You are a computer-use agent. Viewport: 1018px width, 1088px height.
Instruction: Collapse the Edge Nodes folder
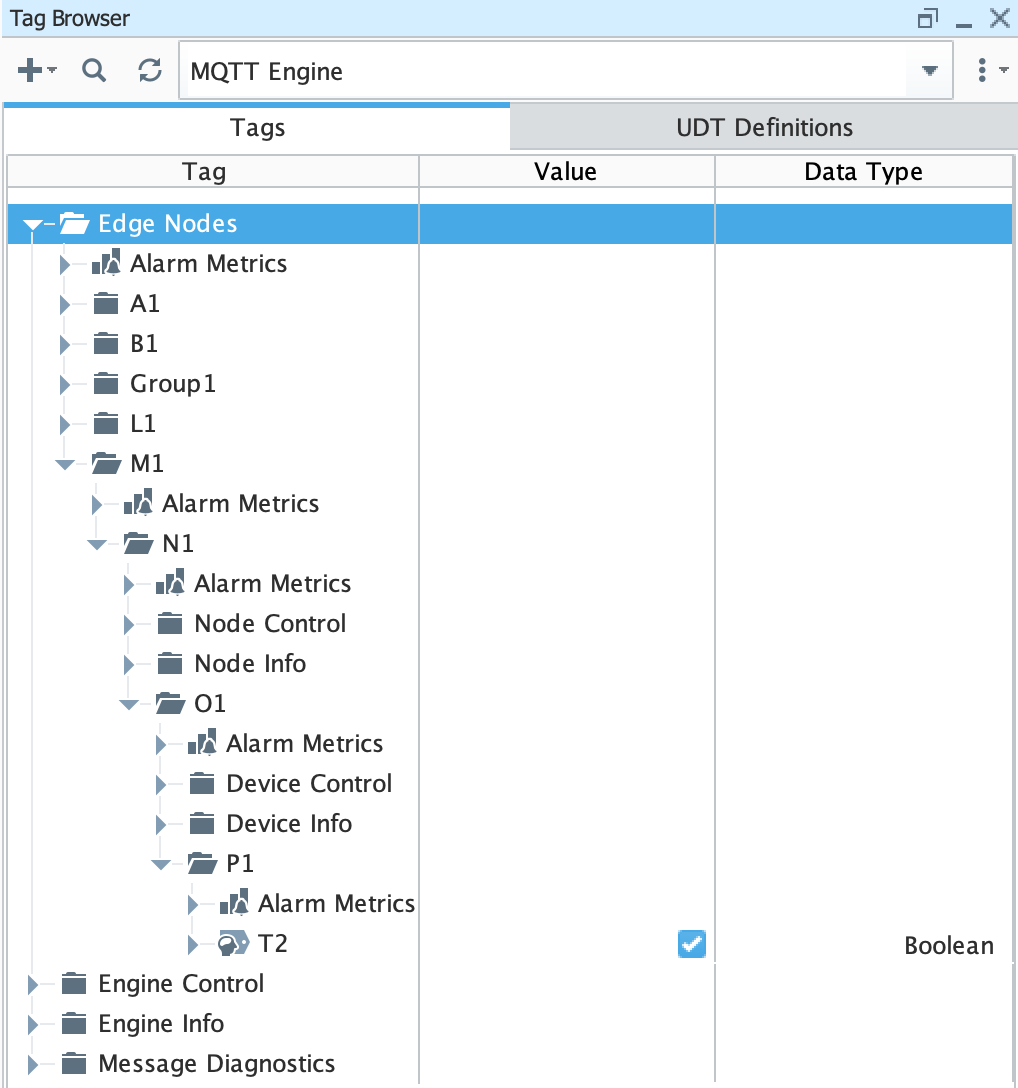point(33,225)
